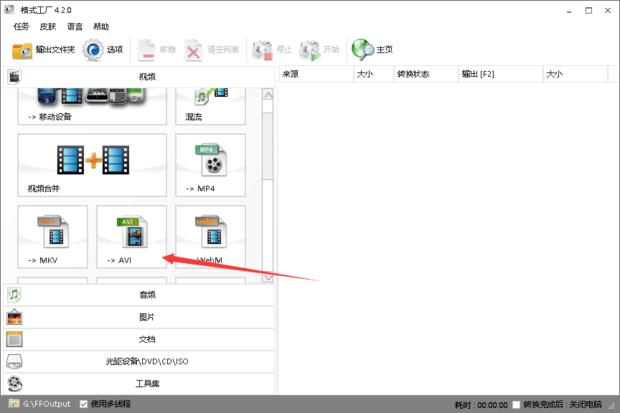This screenshot has height=413, width=620.
Task: Select the WebM conversion format
Action: [x=211, y=238]
